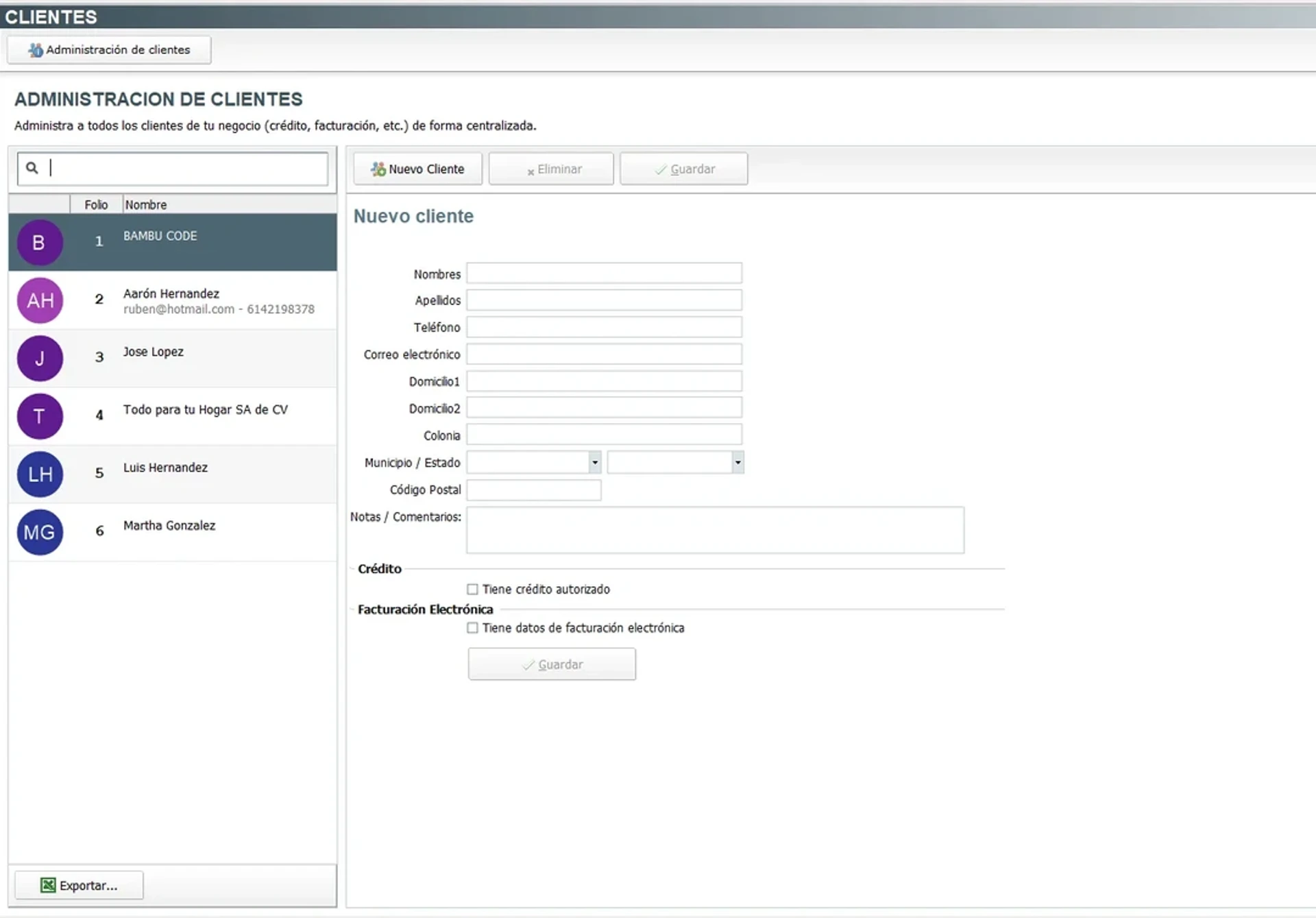The height and width of the screenshot is (918, 1316).
Task: Open the 'Administración de clientes' tab
Action: pos(109,50)
